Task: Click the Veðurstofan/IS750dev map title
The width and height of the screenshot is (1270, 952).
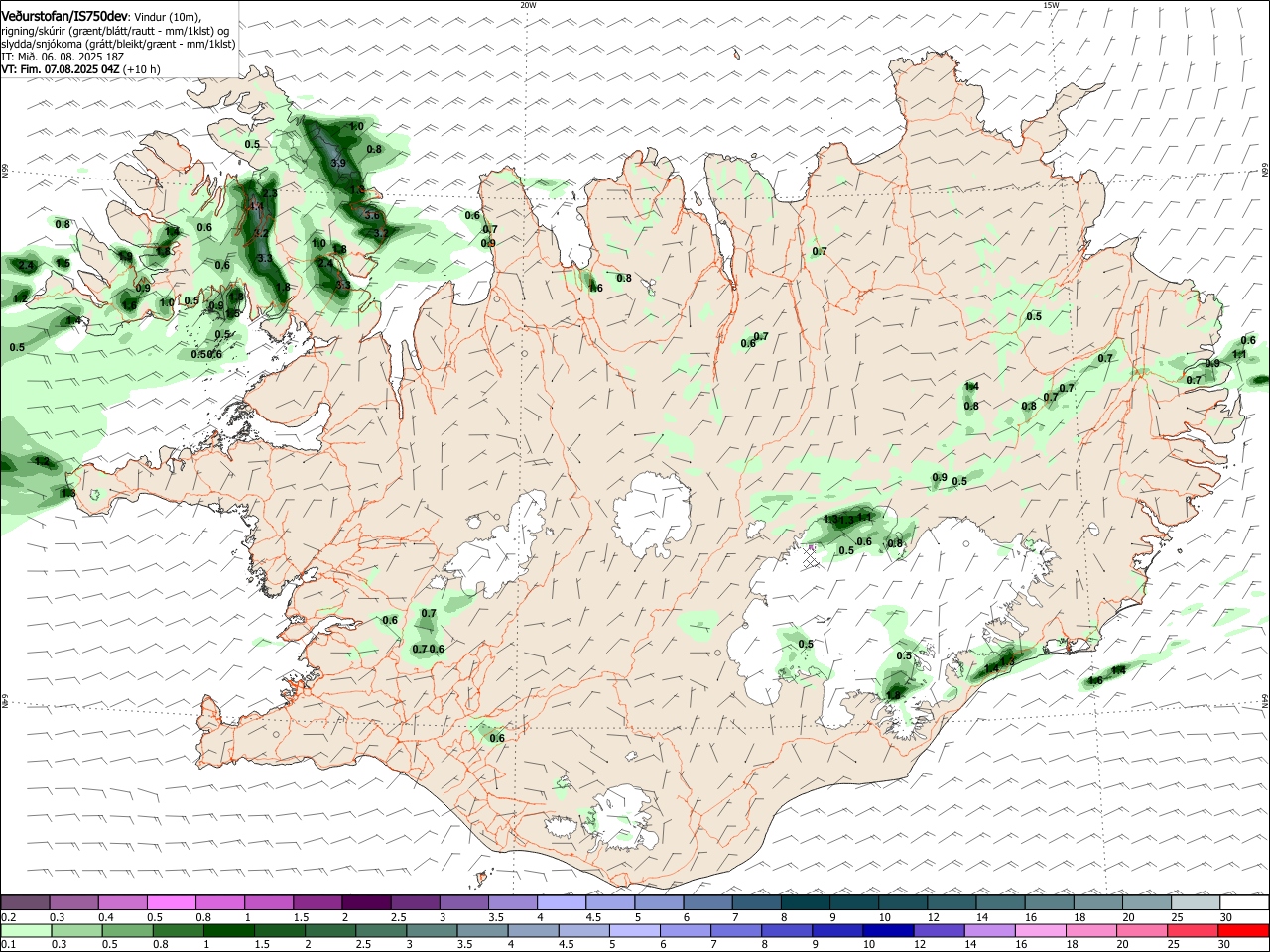Action: tap(64, 17)
